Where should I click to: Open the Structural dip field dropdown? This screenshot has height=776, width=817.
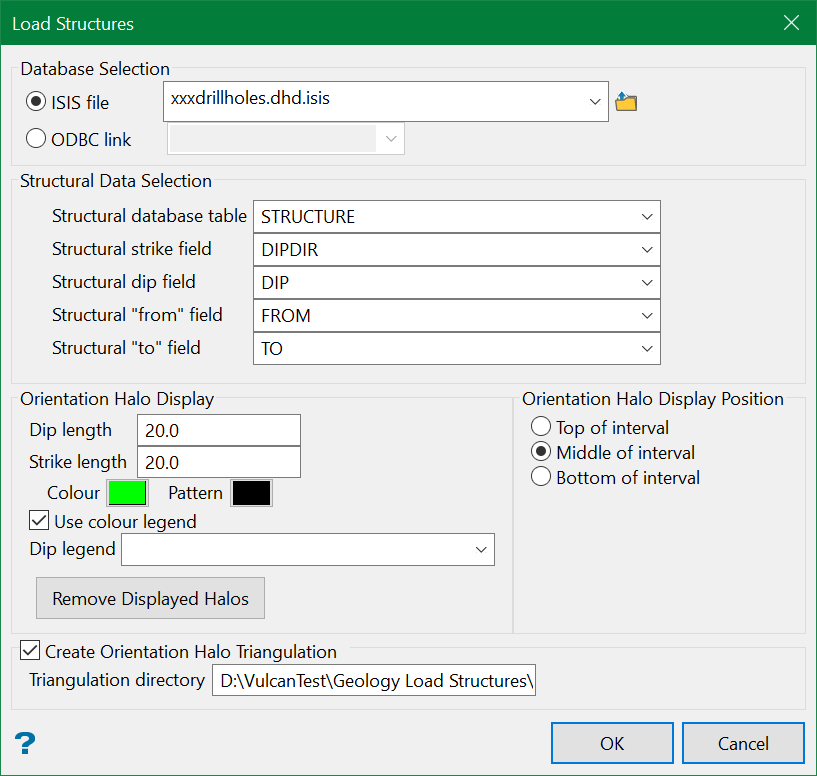[646, 283]
